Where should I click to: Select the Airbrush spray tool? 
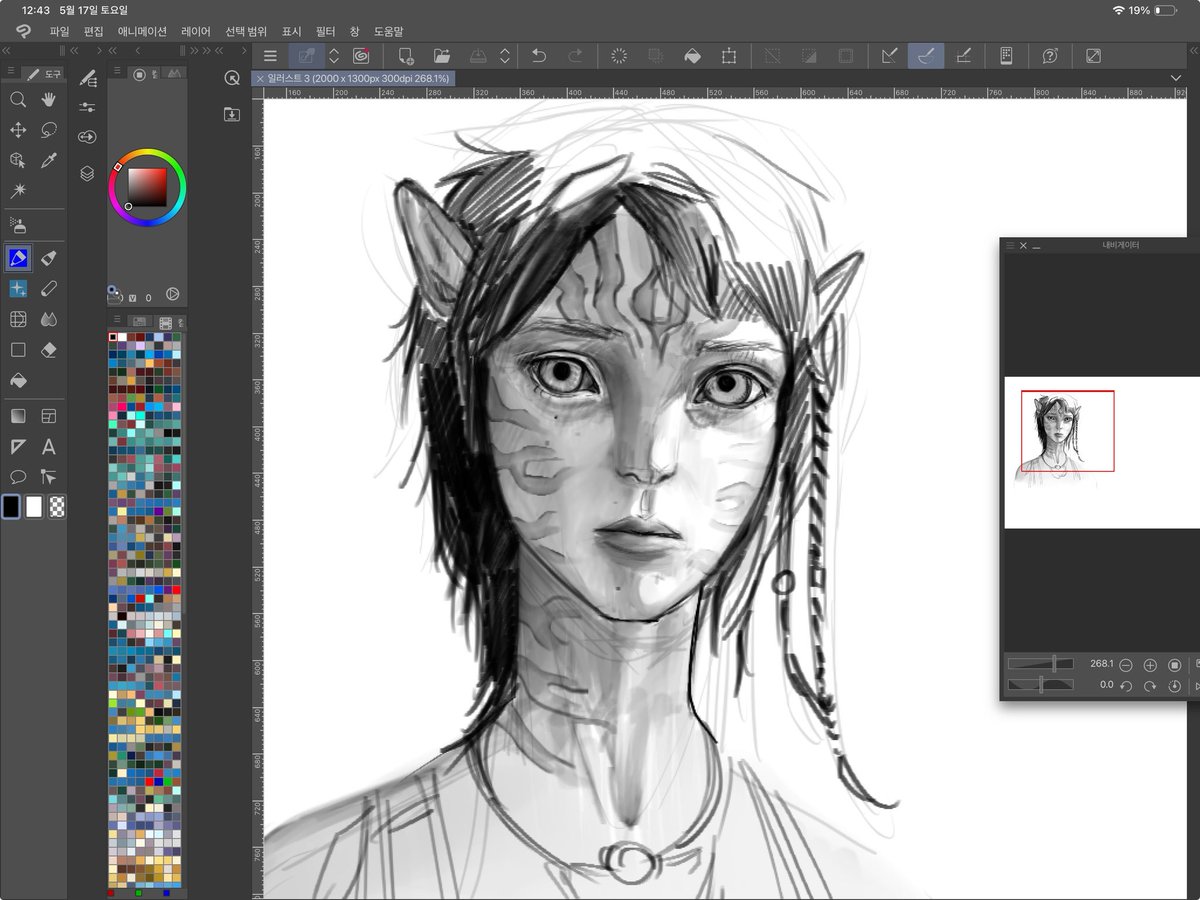(x=18, y=225)
